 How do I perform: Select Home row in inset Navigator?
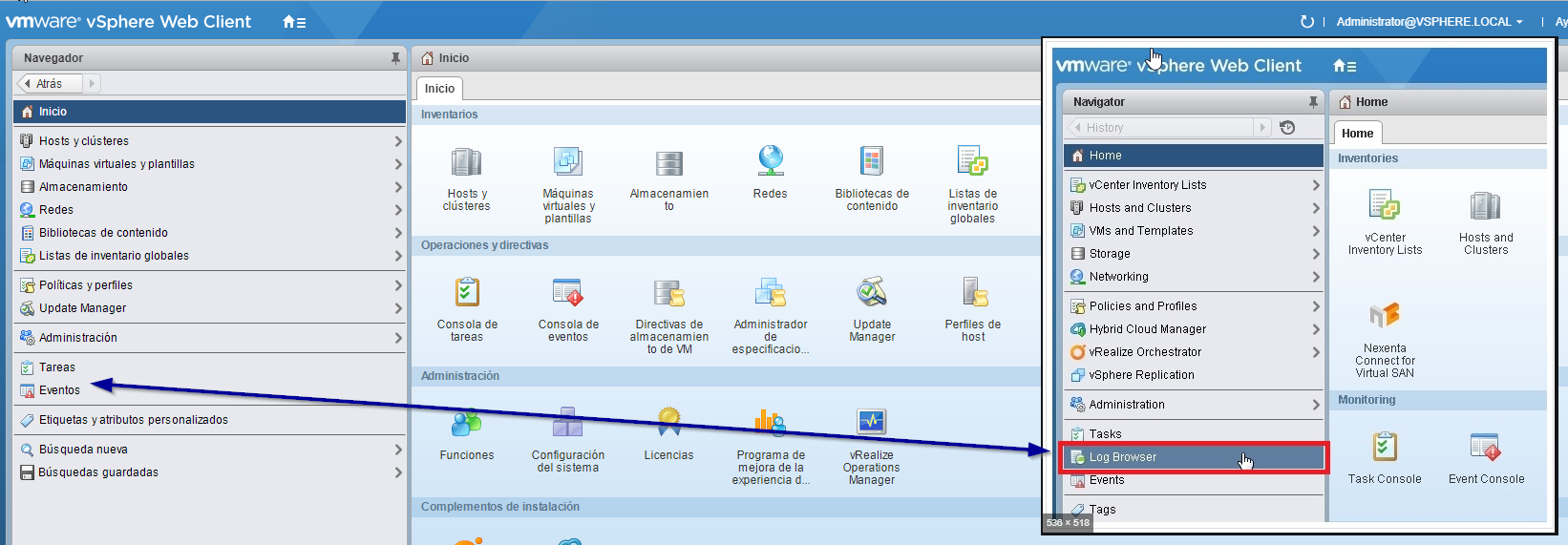(1194, 156)
